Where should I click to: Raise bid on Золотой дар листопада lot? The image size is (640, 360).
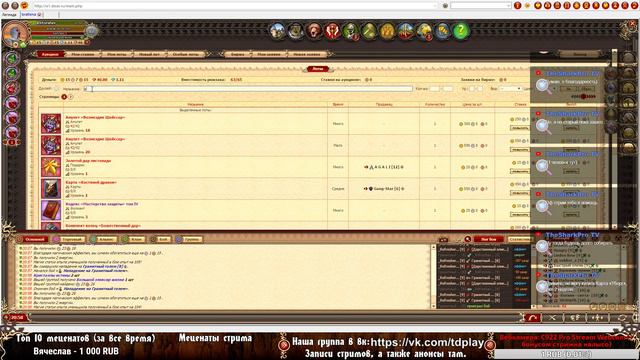(x=520, y=171)
